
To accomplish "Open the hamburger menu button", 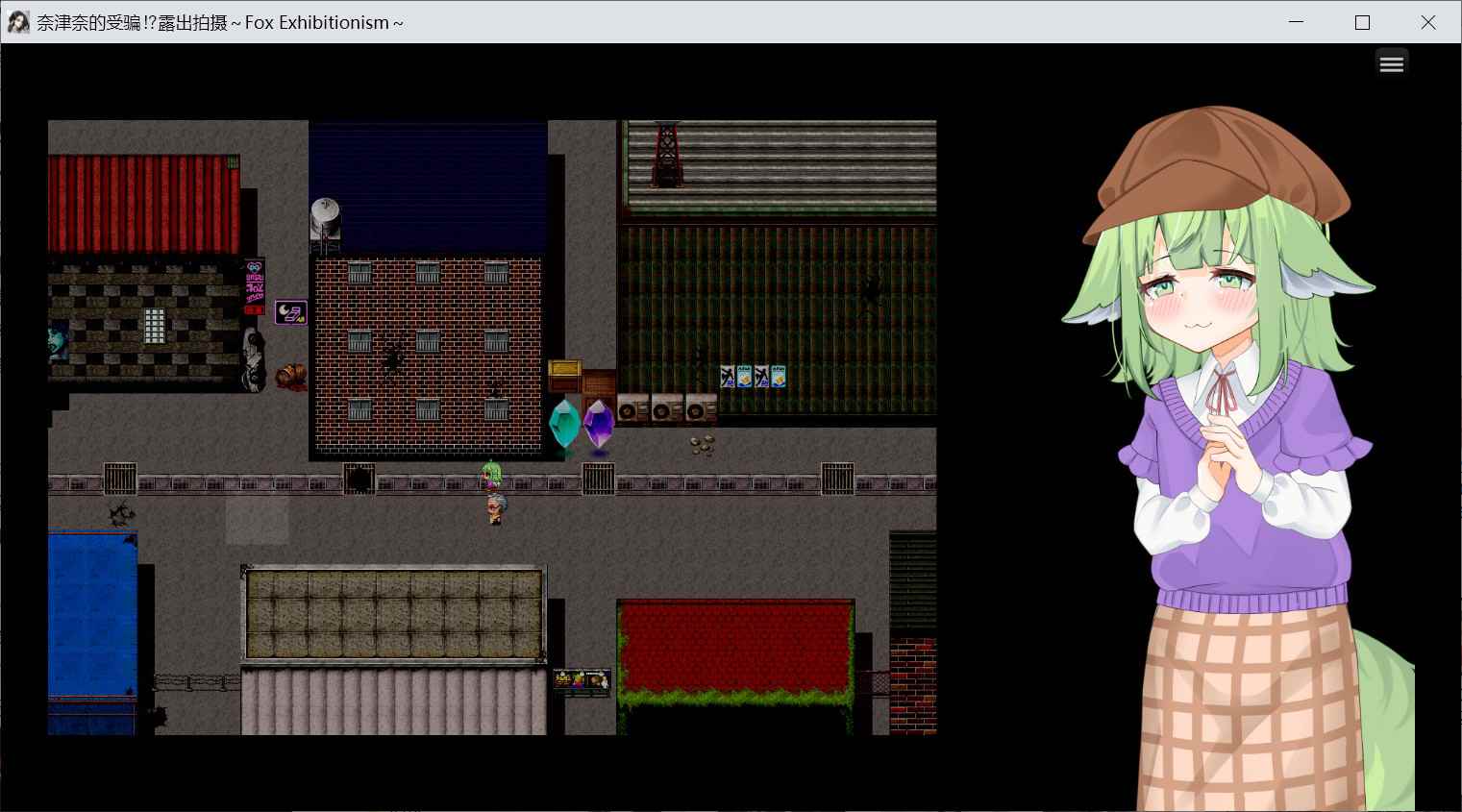I will tap(1391, 63).
